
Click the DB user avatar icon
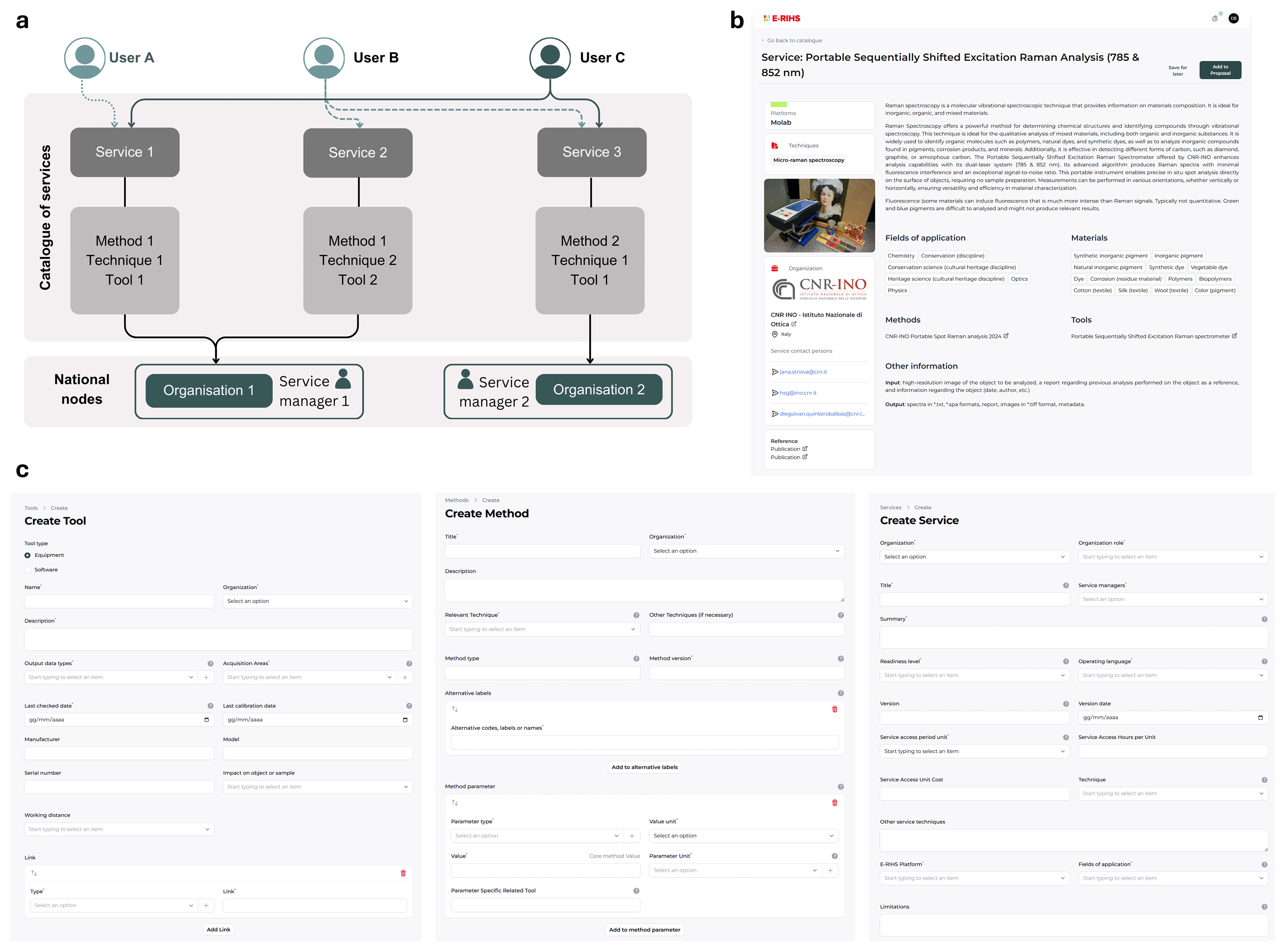1233,18
